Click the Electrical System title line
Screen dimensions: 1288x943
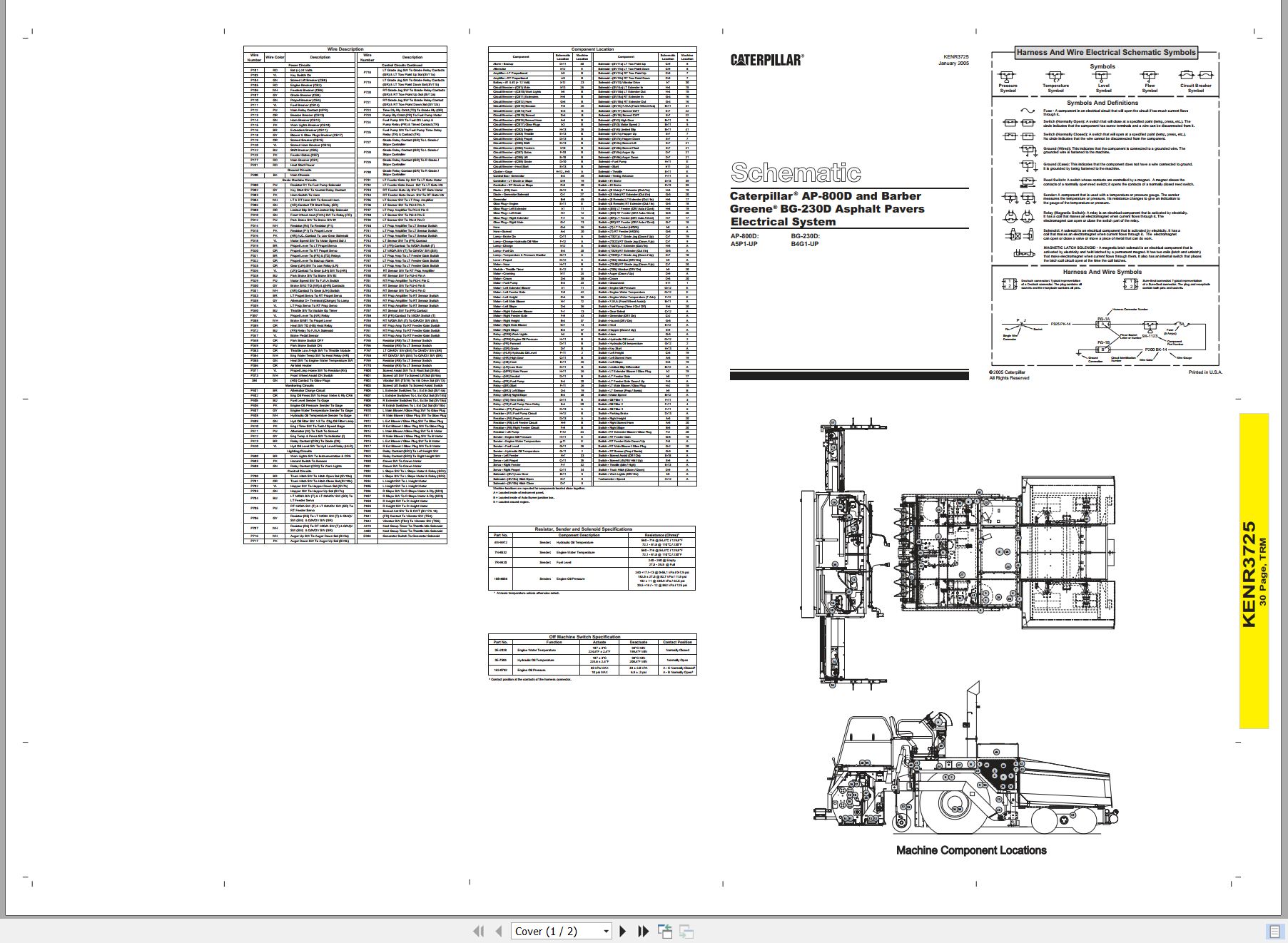783,222
